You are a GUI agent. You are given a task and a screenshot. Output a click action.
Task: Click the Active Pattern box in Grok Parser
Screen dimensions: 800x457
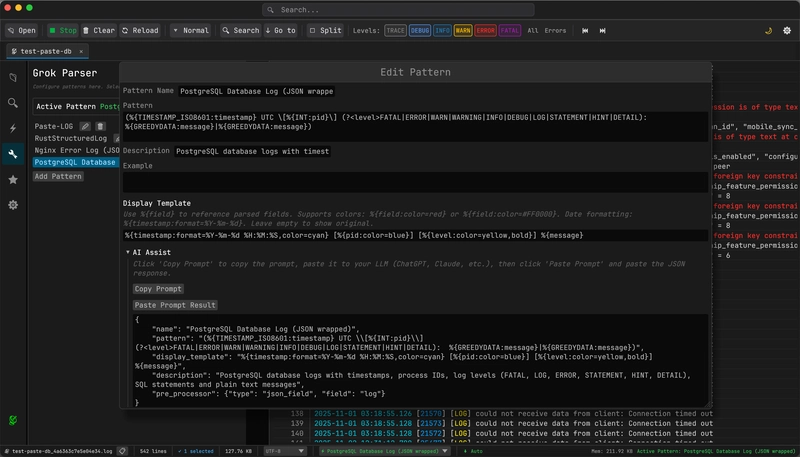coord(77,107)
